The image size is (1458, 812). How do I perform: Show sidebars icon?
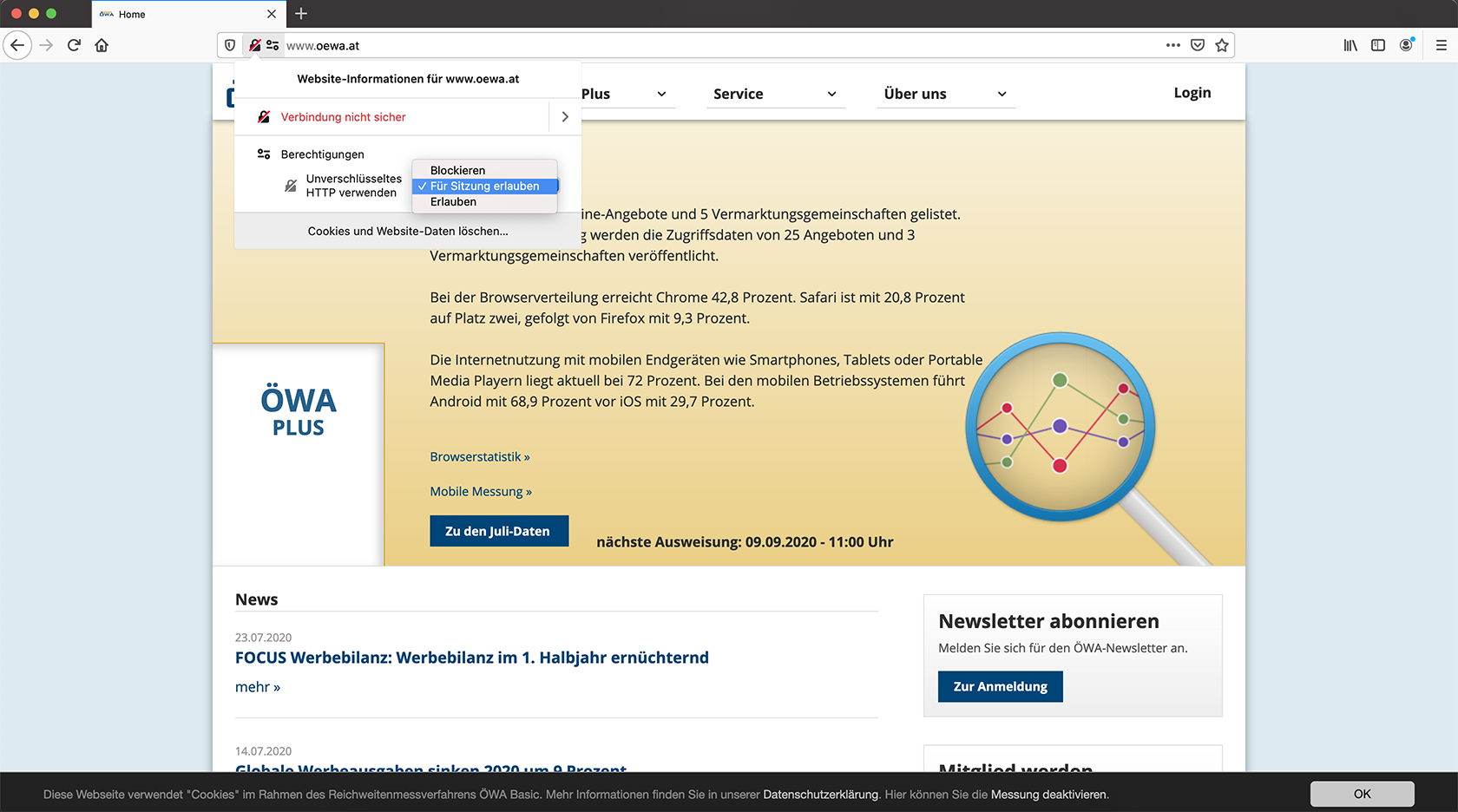1378,45
